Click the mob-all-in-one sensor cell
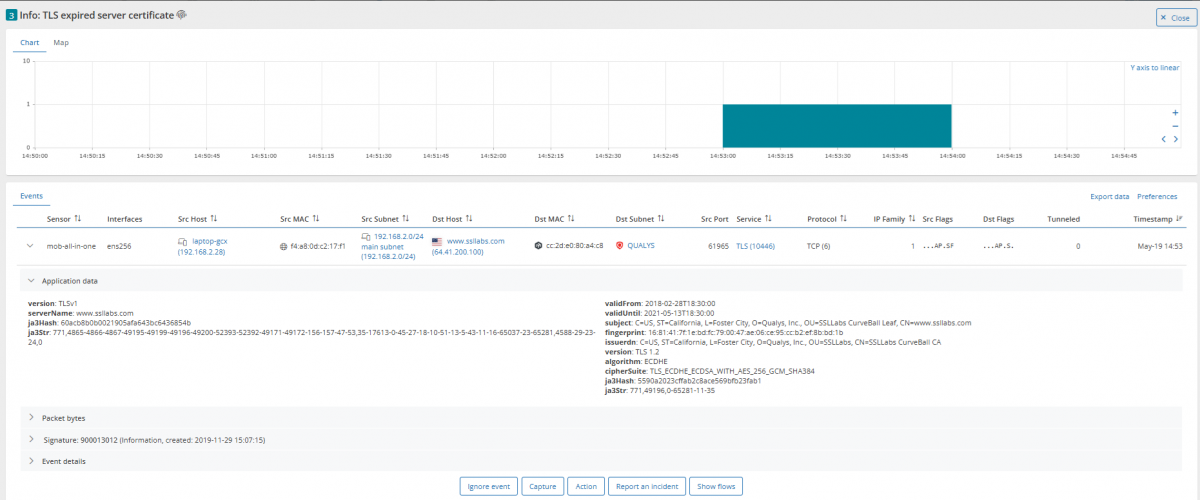The height and width of the screenshot is (500, 1200). click(71, 245)
